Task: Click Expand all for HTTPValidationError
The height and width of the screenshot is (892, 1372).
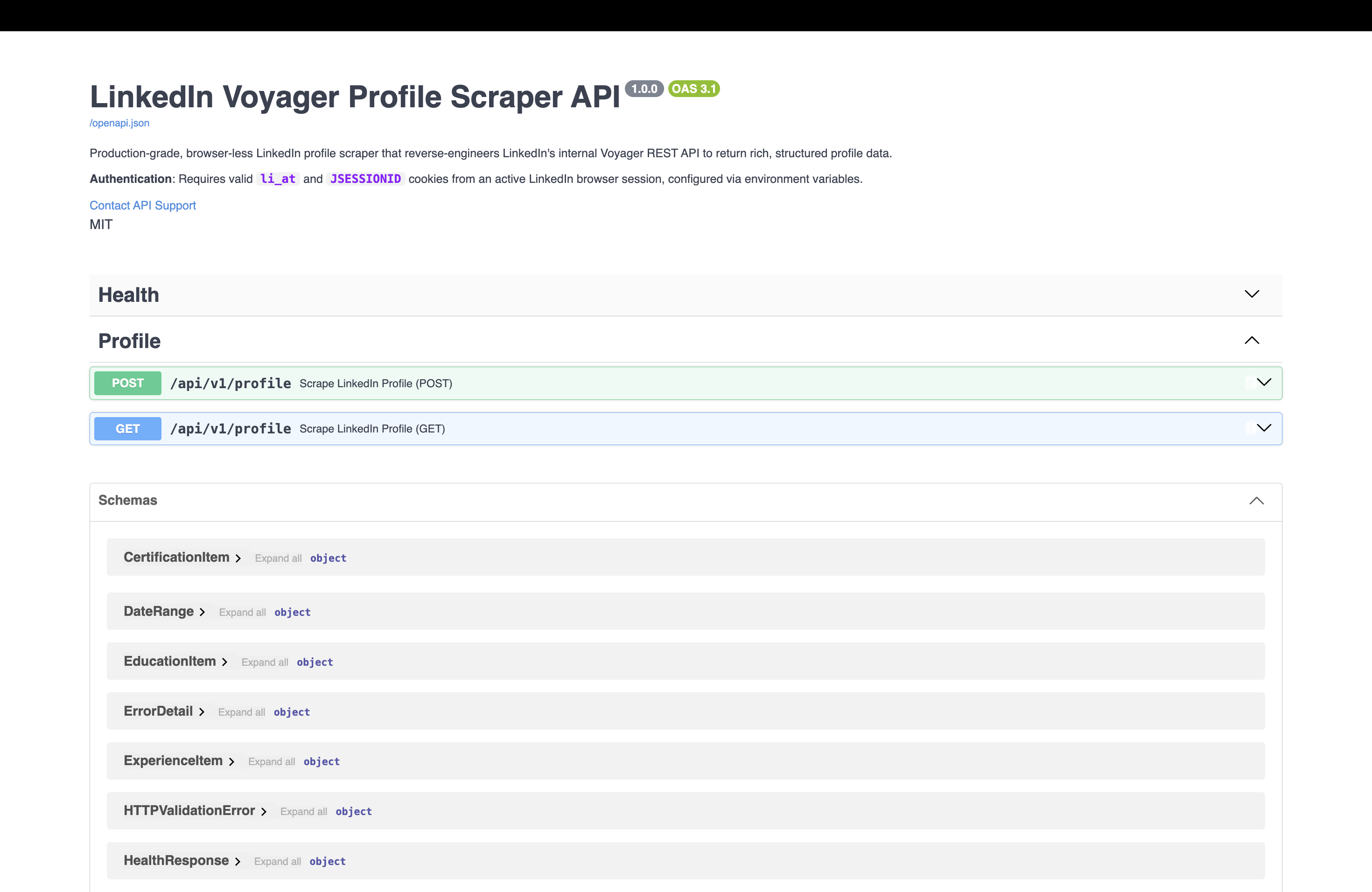Action: point(304,812)
